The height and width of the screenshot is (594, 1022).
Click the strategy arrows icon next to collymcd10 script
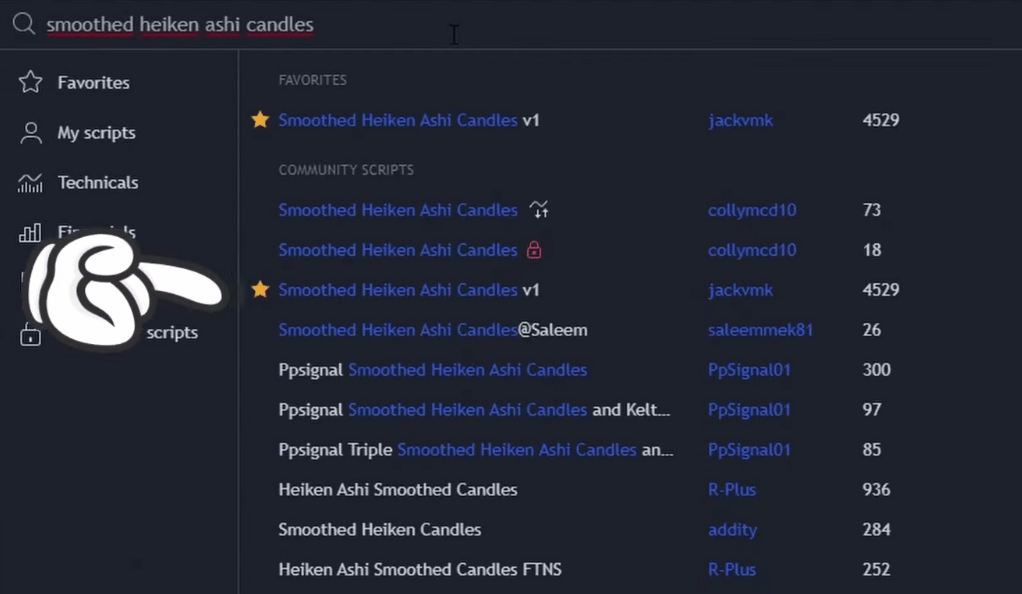539,210
